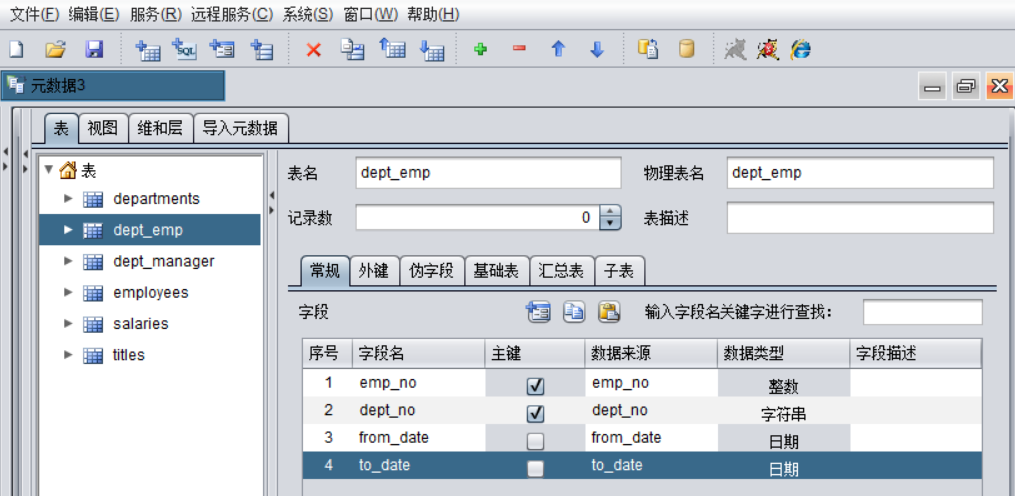1015x496 pixels.
Task: Open file using the folder icon
Action: [56, 49]
